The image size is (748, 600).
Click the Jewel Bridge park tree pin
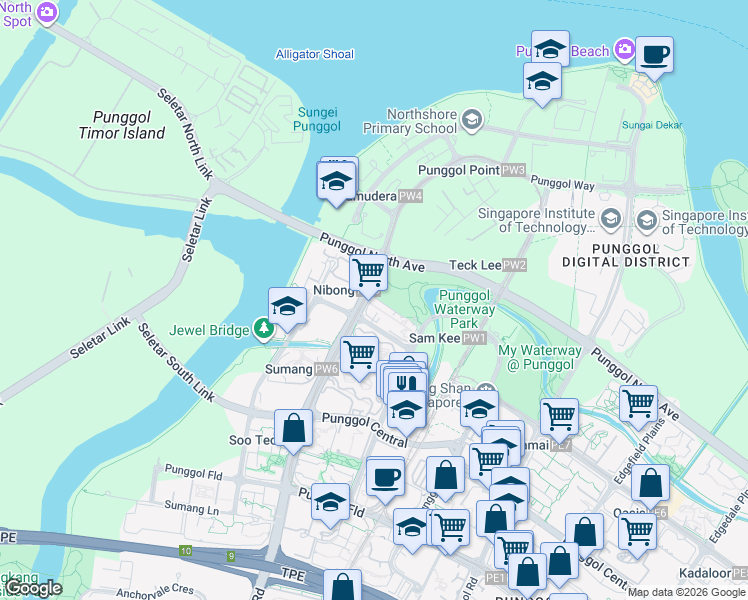click(263, 329)
